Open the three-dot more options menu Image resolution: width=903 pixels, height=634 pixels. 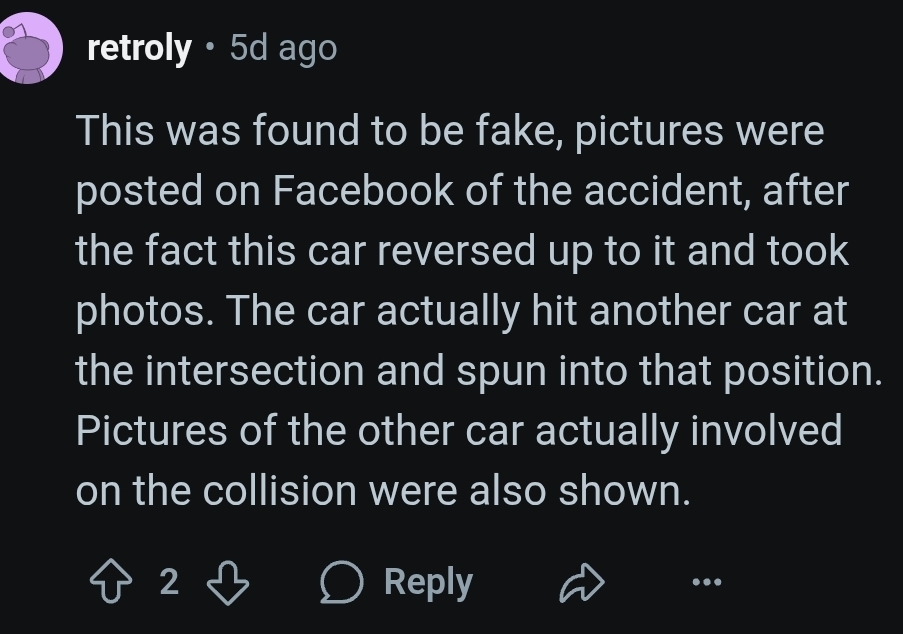(x=707, y=582)
